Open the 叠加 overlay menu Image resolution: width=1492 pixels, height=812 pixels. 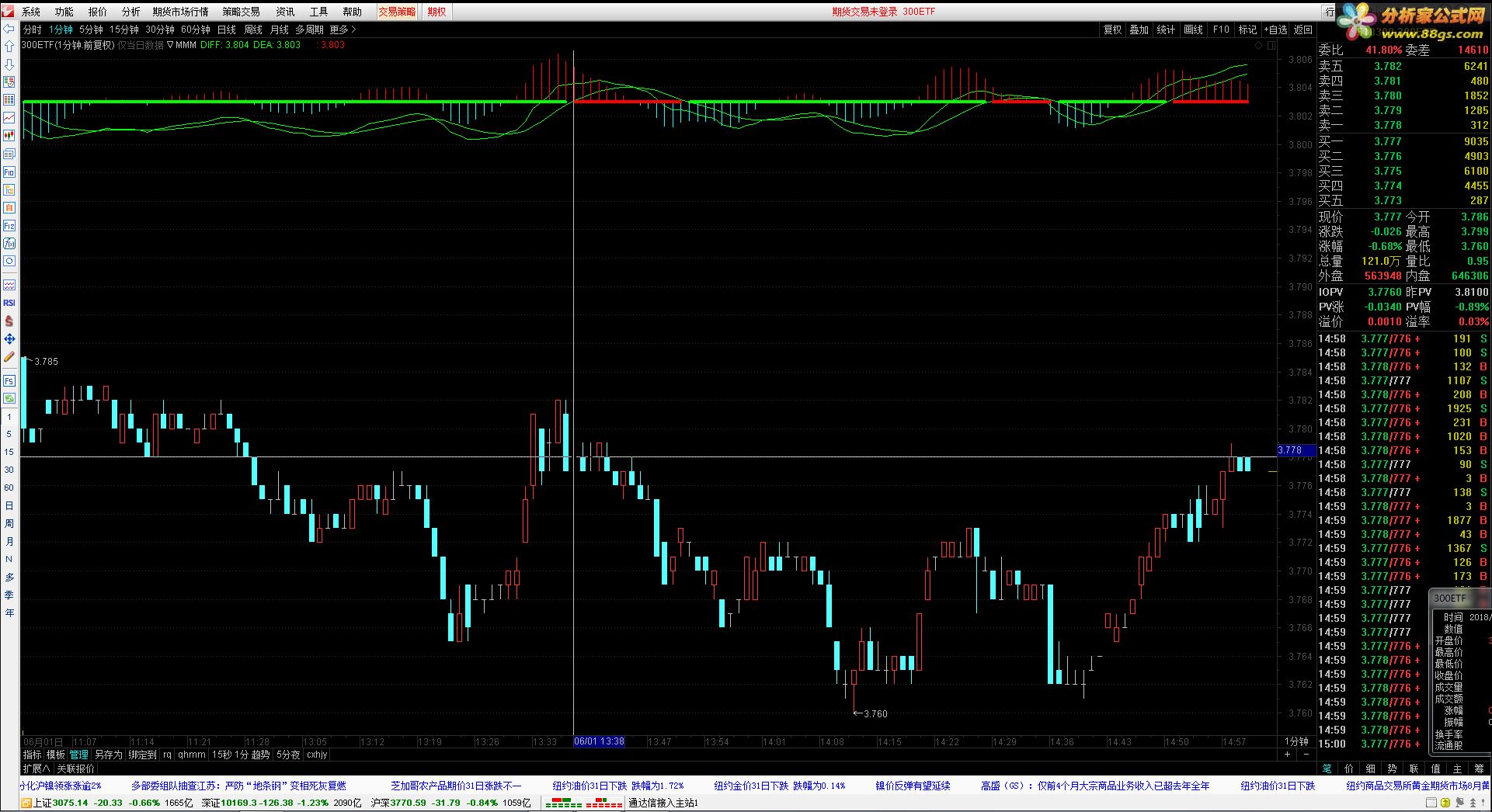tap(1139, 29)
